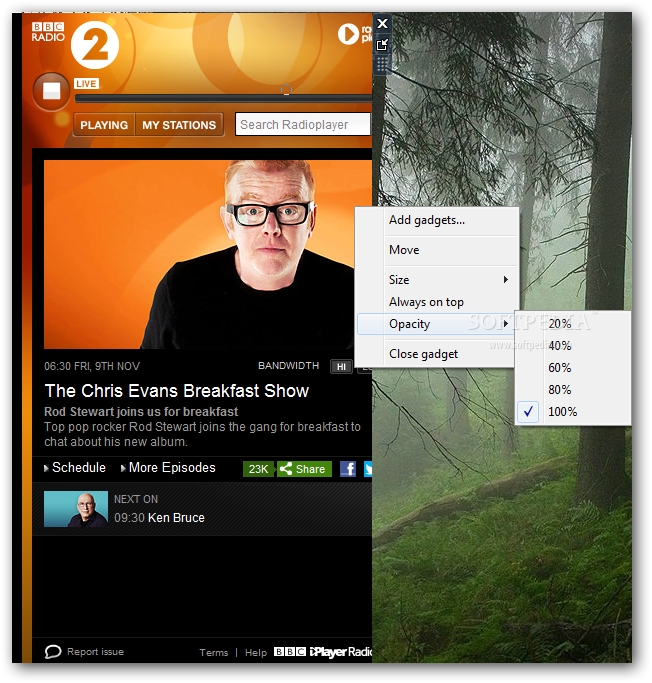Screen dimensions: 652x683
Task: Open the Terms link
Action: click(x=214, y=653)
